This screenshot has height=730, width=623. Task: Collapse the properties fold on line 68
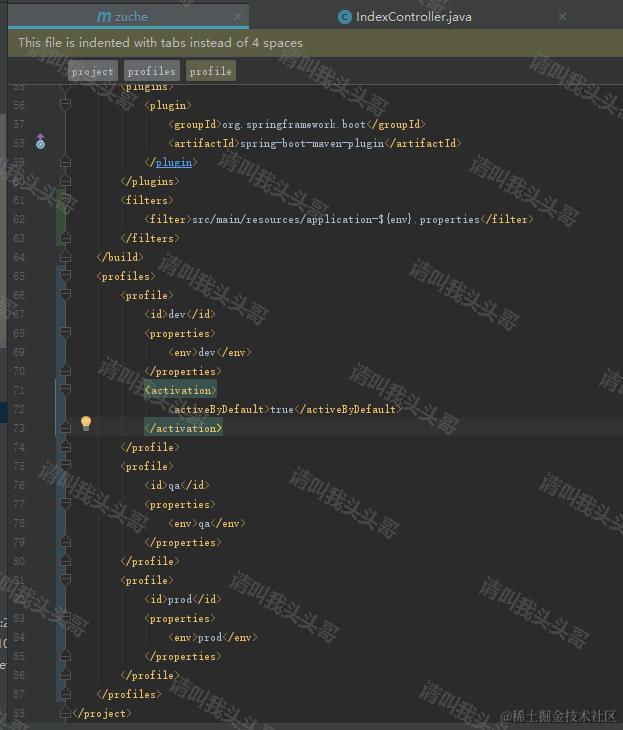tap(65, 333)
